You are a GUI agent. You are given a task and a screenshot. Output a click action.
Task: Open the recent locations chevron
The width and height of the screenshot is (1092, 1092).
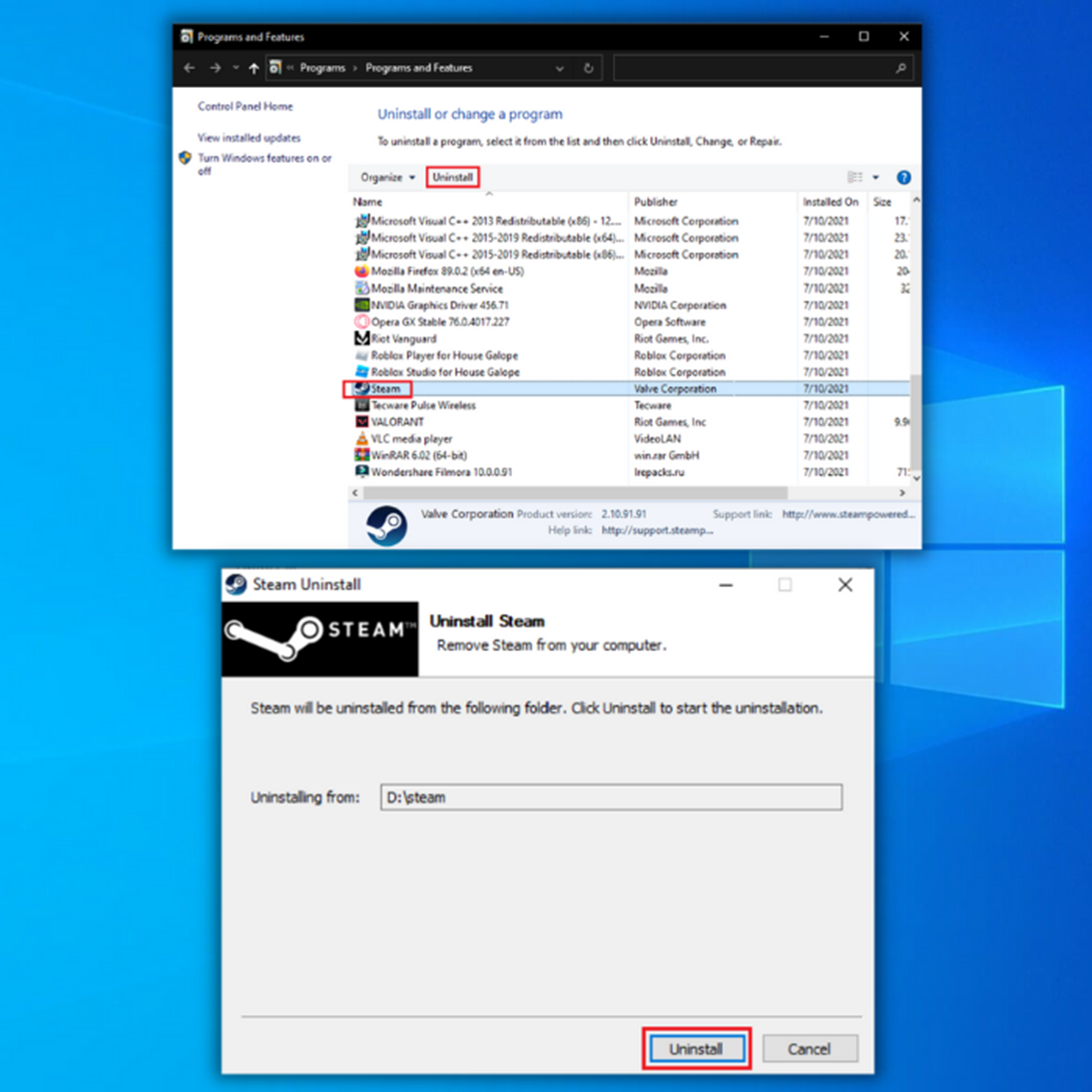[237, 68]
